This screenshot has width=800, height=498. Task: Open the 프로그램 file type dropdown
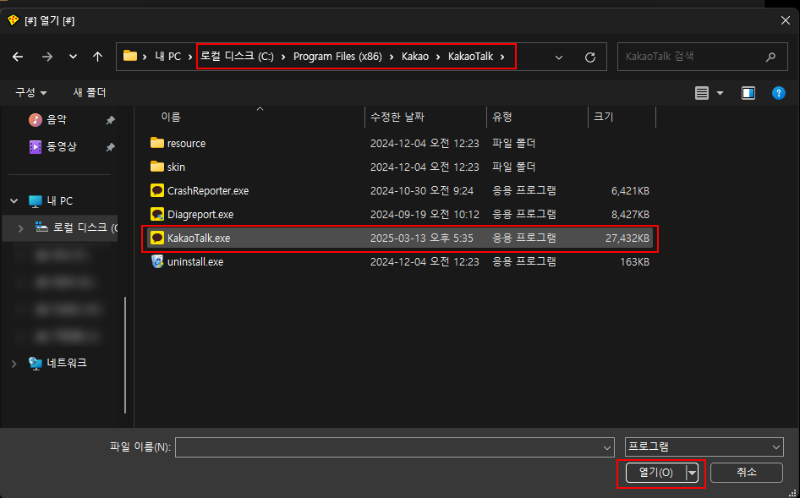tap(704, 447)
